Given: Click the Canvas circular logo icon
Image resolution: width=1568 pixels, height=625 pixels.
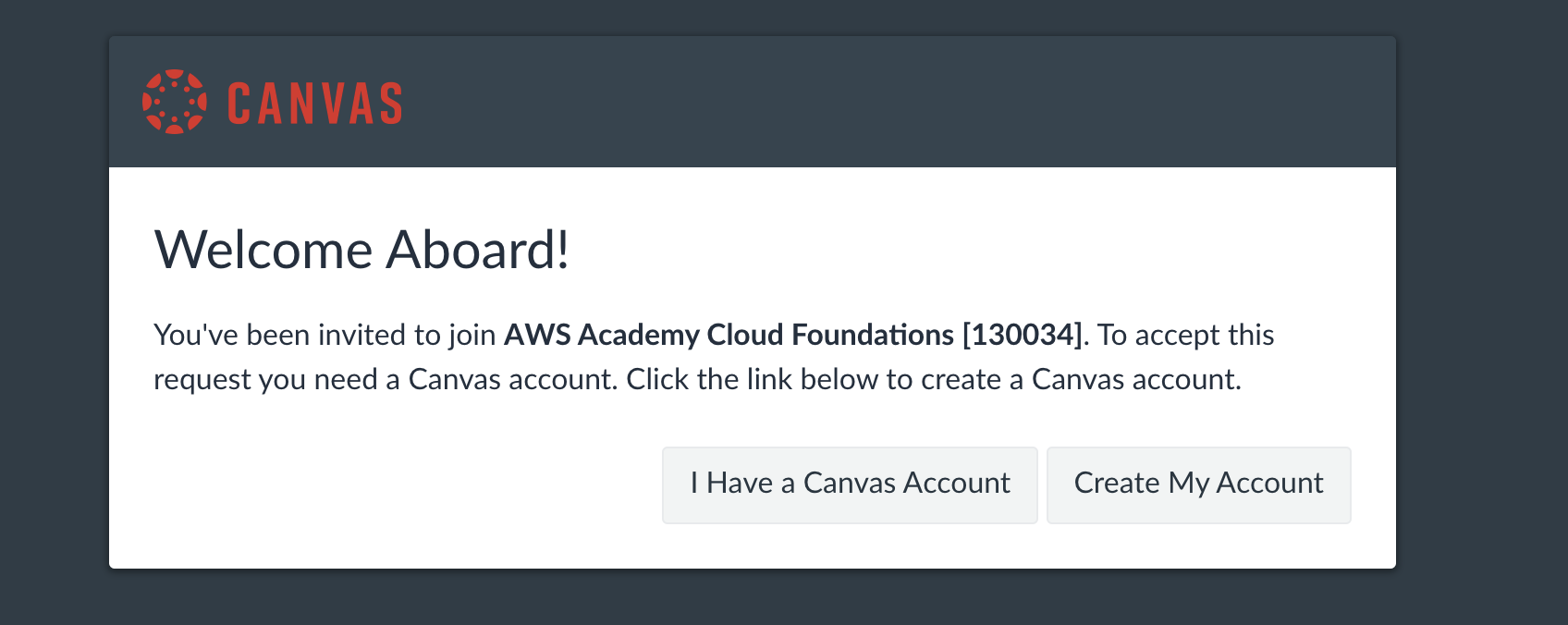Looking at the screenshot, I should point(174,102).
